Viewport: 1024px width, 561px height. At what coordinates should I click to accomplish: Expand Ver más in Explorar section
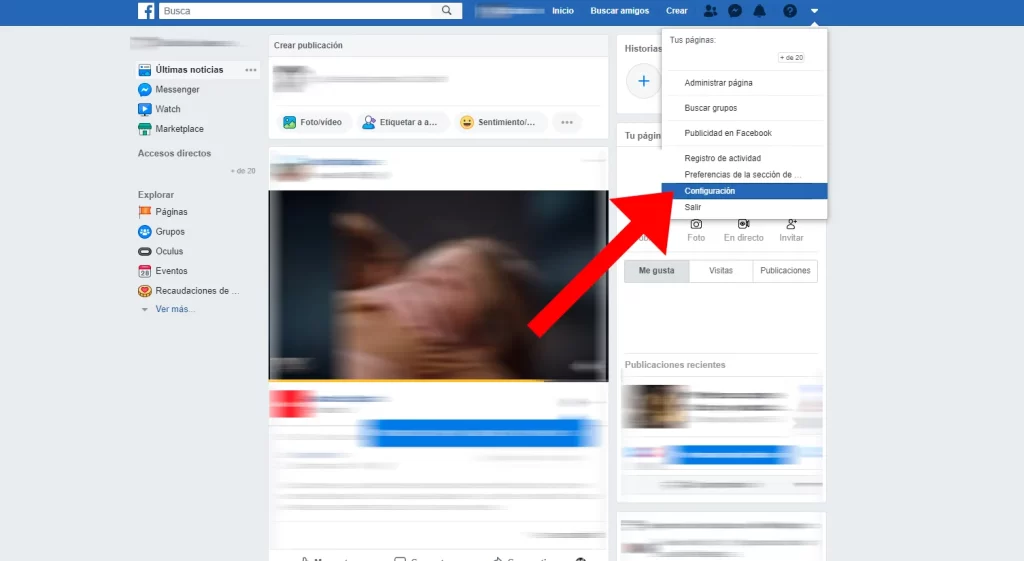(174, 309)
